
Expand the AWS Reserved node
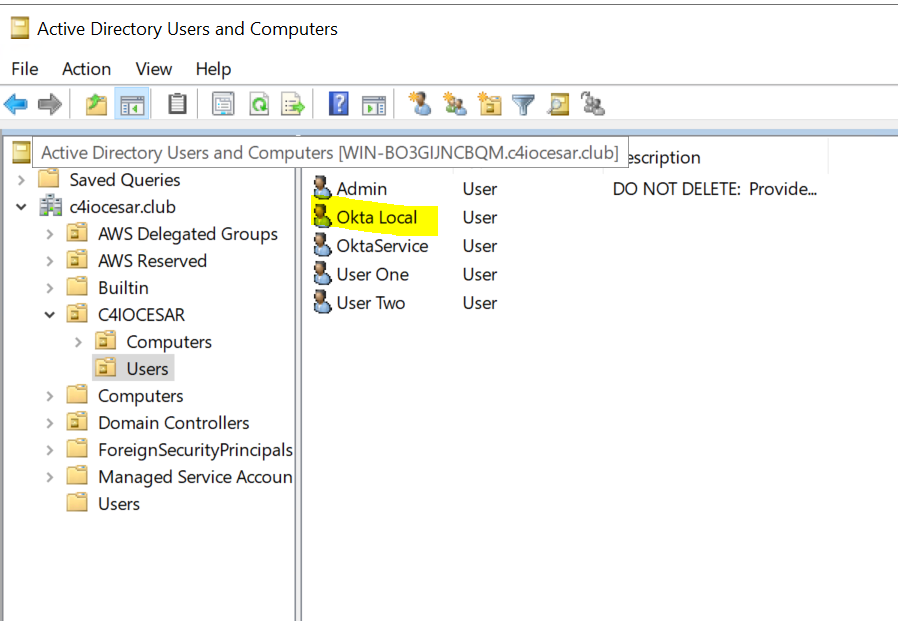50,261
